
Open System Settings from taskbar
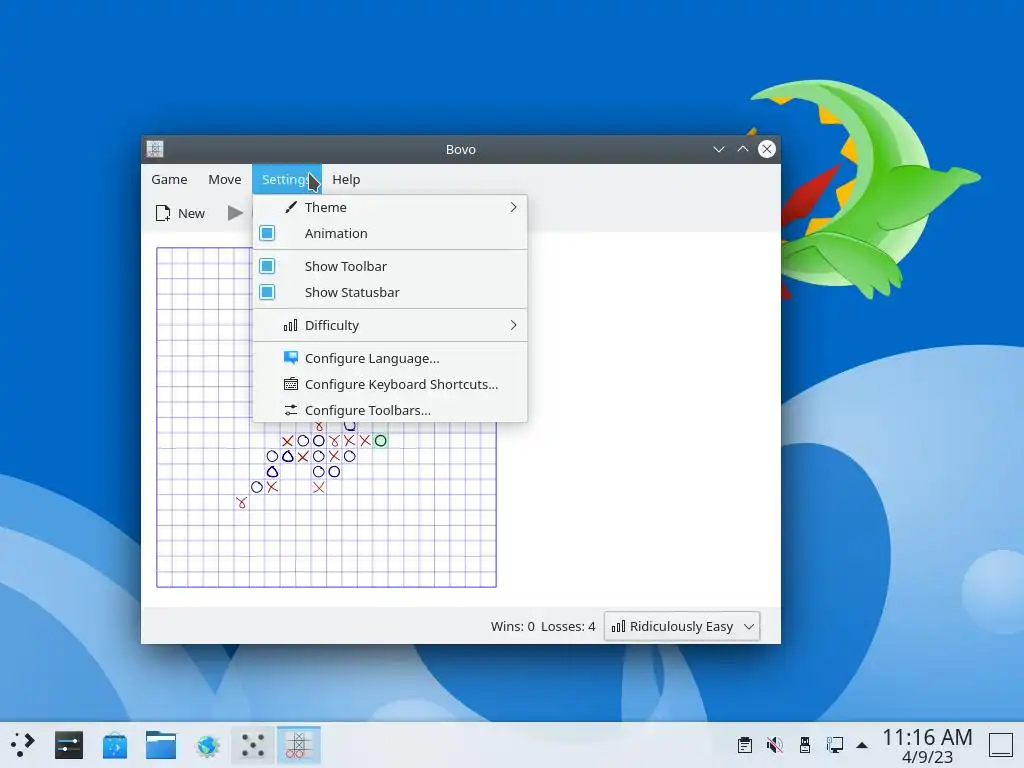(69, 745)
